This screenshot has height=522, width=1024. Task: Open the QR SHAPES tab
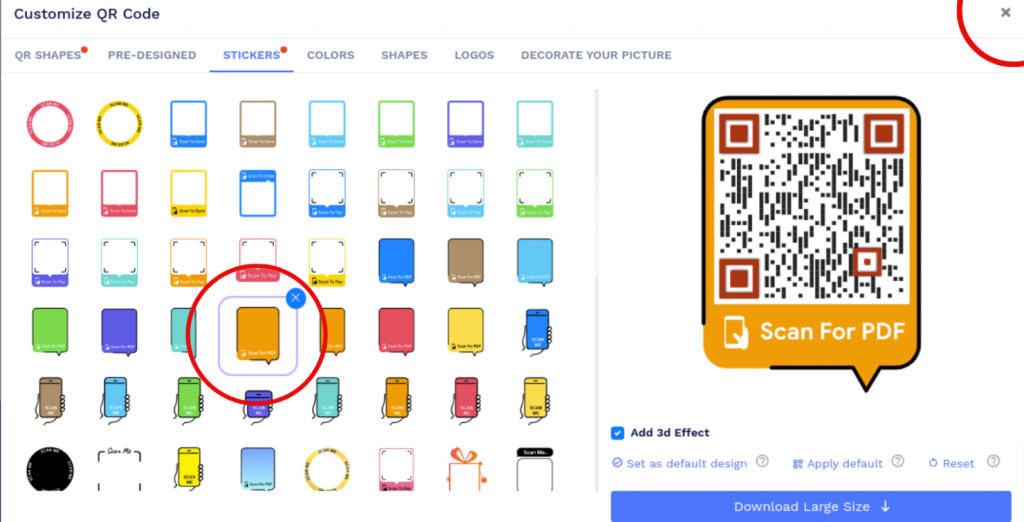[x=48, y=56]
